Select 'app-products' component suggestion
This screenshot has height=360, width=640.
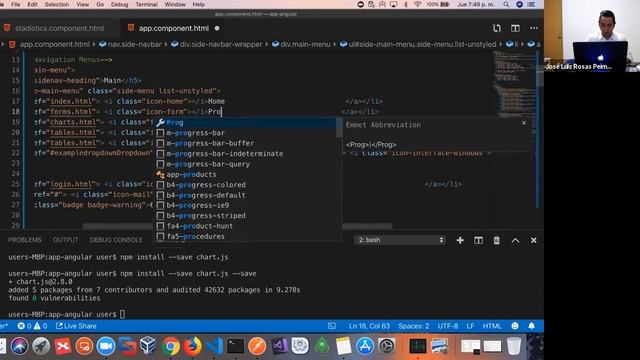click(x=245, y=174)
